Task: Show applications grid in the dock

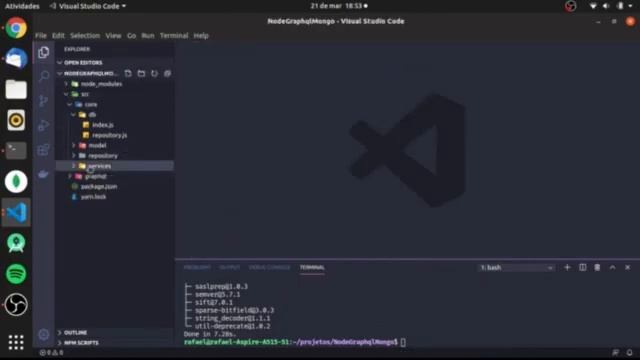Action: pyautogui.click(x=16, y=342)
